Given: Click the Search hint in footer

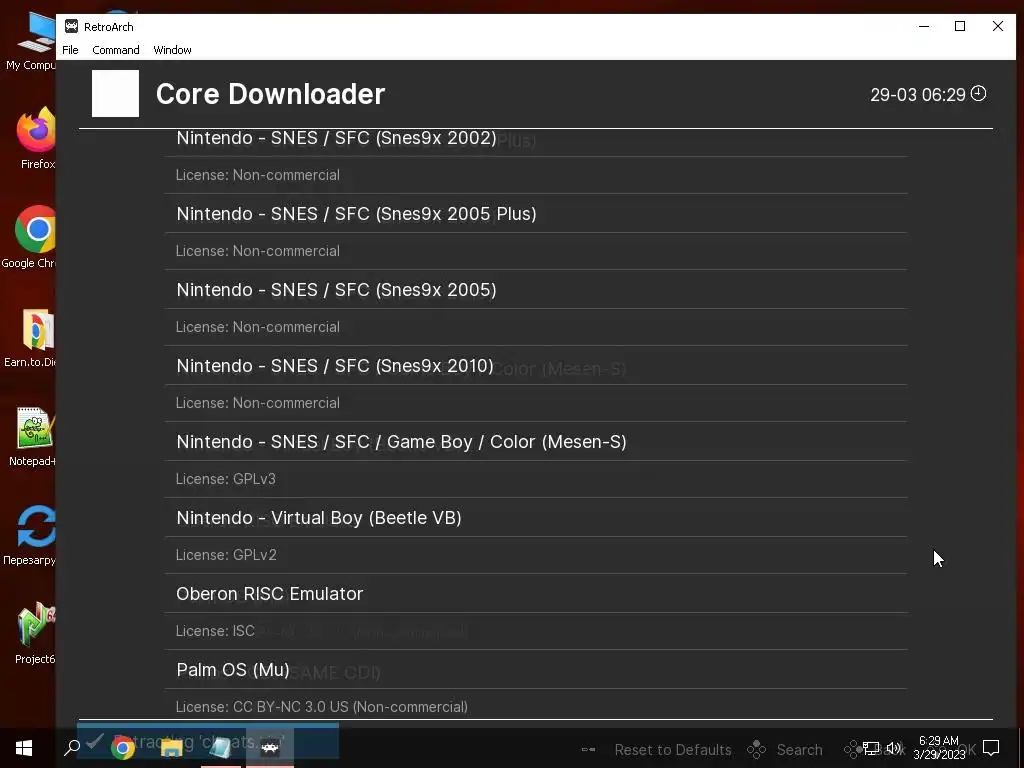Looking at the screenshot, I should (x=799, y=750).
